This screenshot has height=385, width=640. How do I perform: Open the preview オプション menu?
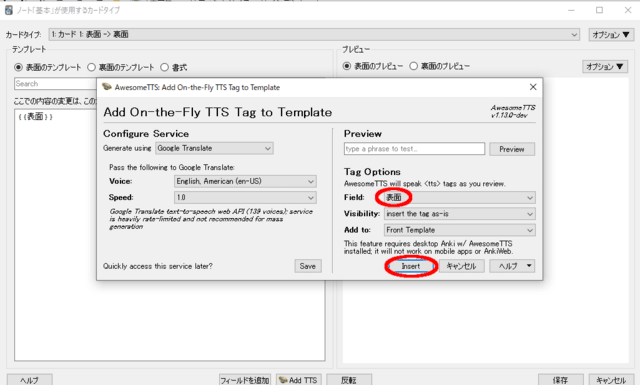(x=605, y=66)
